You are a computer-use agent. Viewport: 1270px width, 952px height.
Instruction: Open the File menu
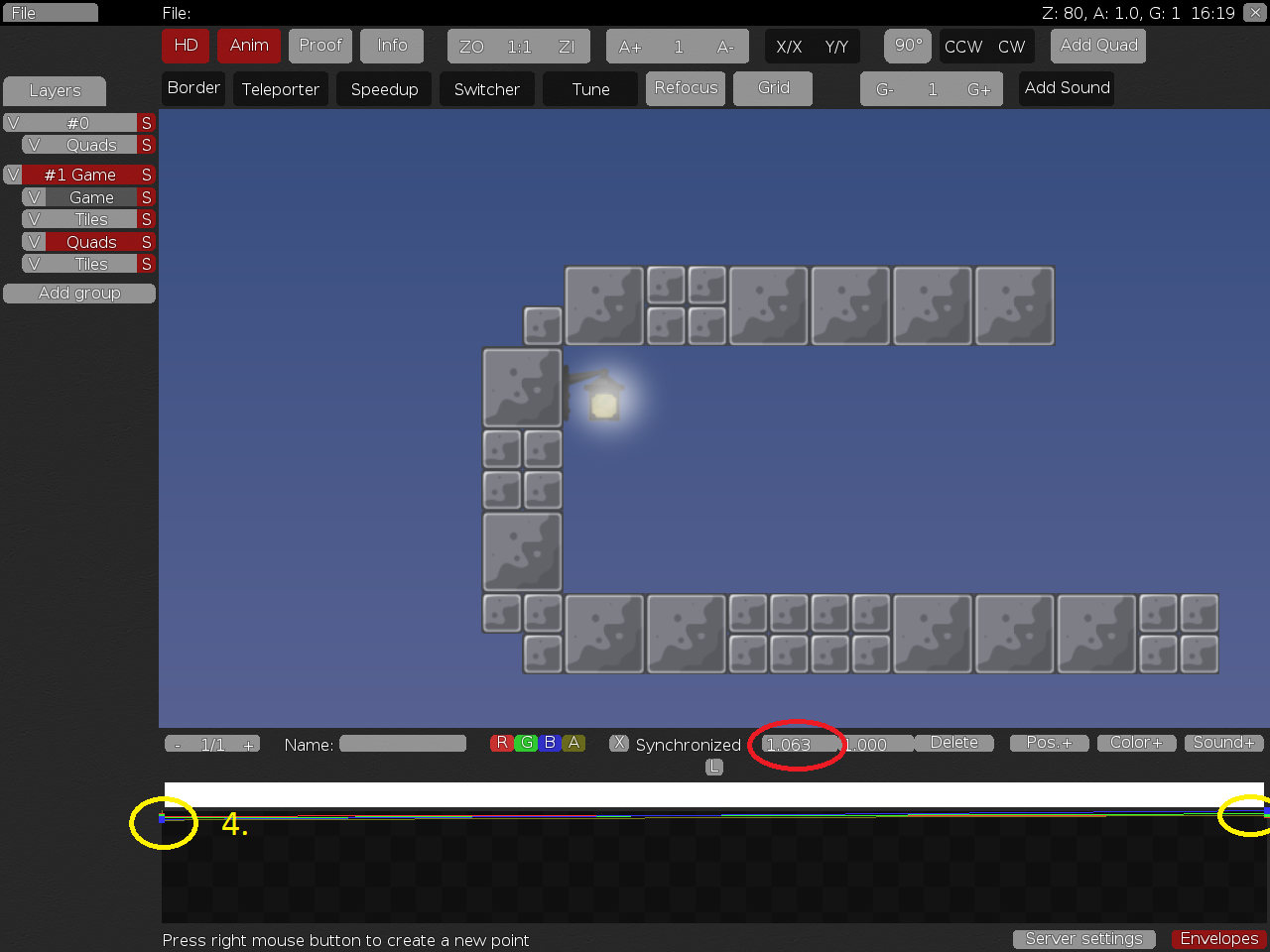pyautogui.click(x=50, y=13)
